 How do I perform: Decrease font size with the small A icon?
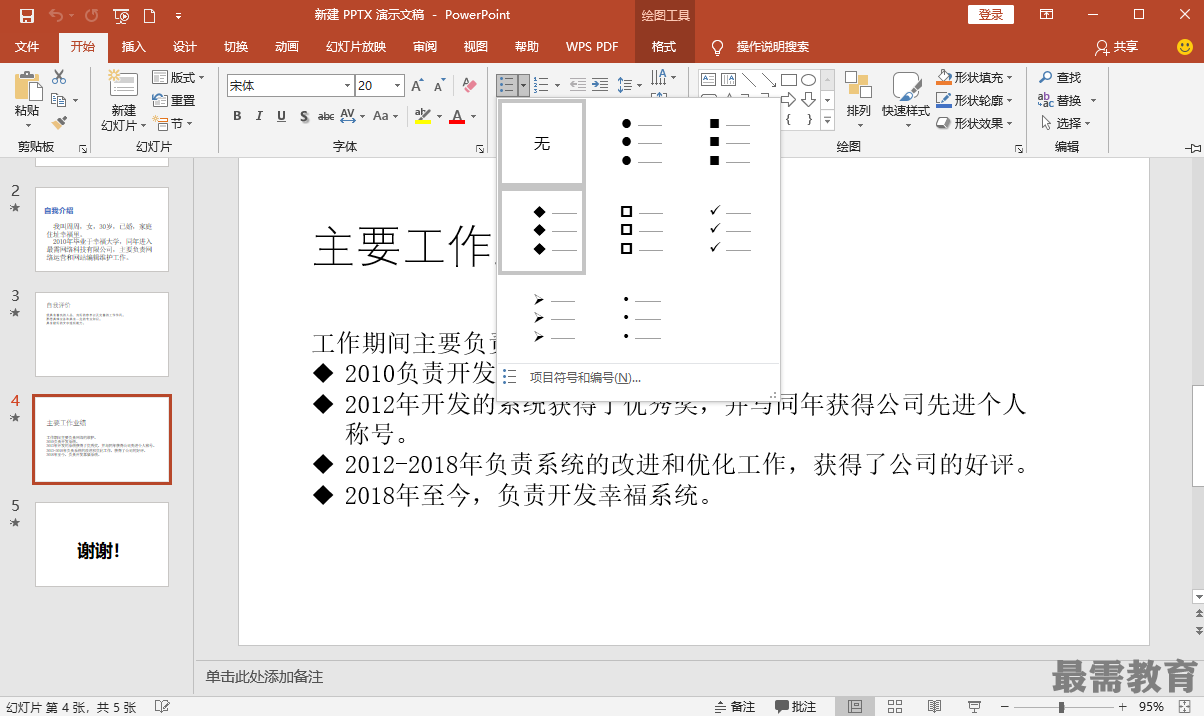(441, 86)
